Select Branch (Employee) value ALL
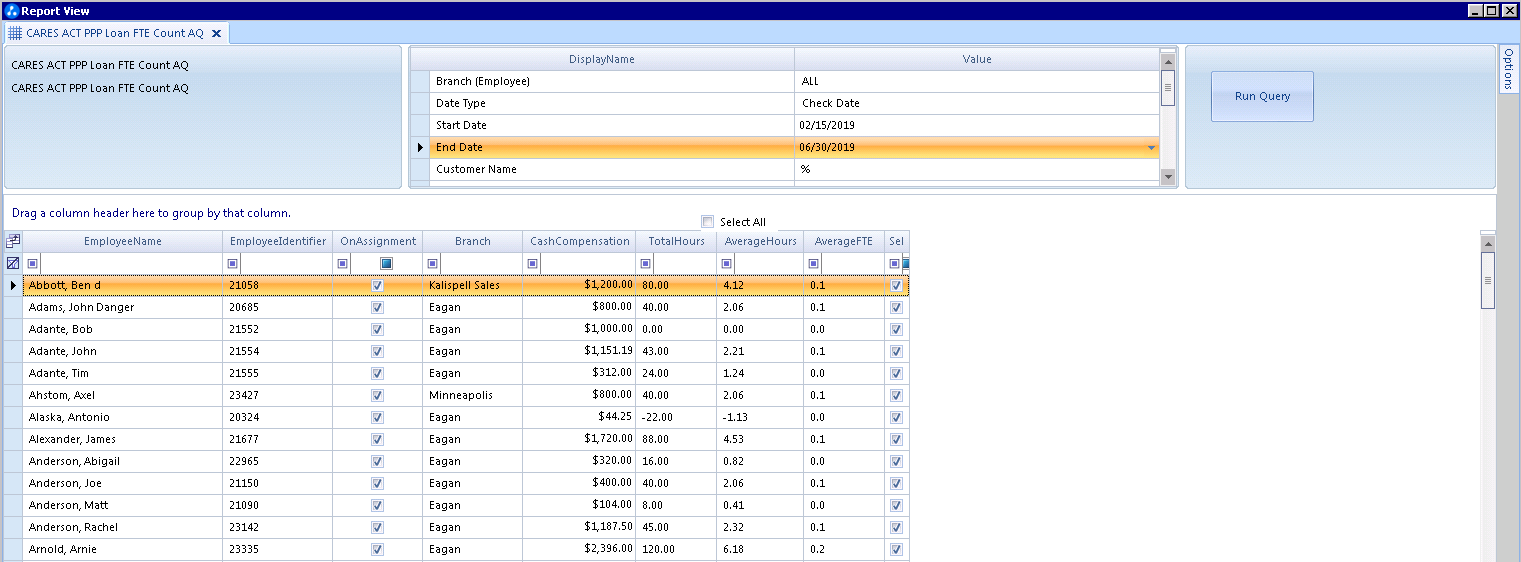 (x=977, y=82)
